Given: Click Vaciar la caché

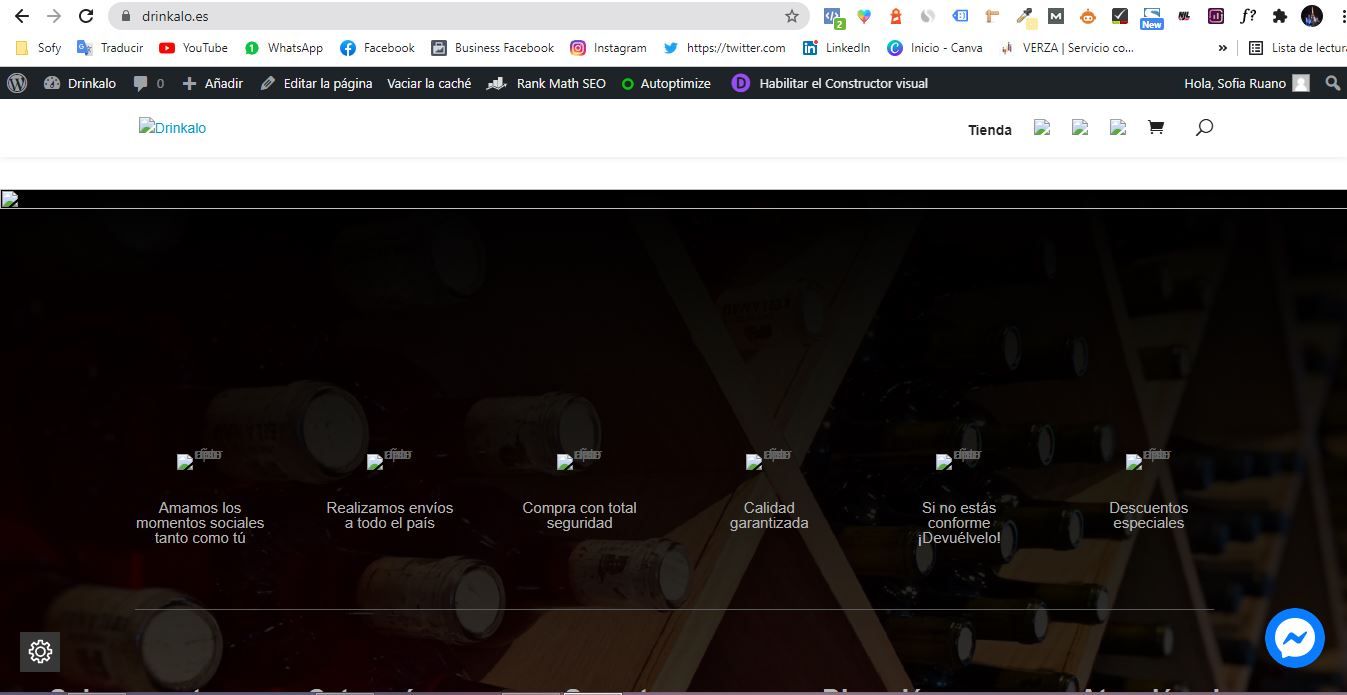Looking at the screenshot, I should click(429, 83).
